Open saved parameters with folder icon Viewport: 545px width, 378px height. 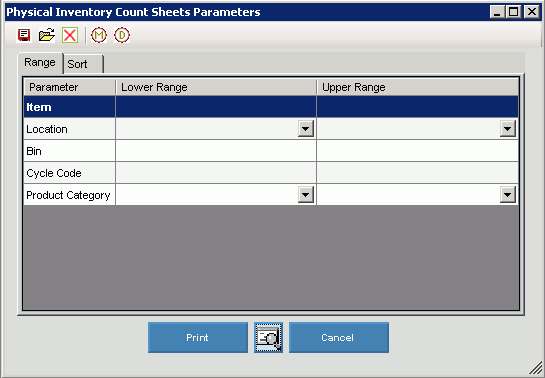click(47, 35)
